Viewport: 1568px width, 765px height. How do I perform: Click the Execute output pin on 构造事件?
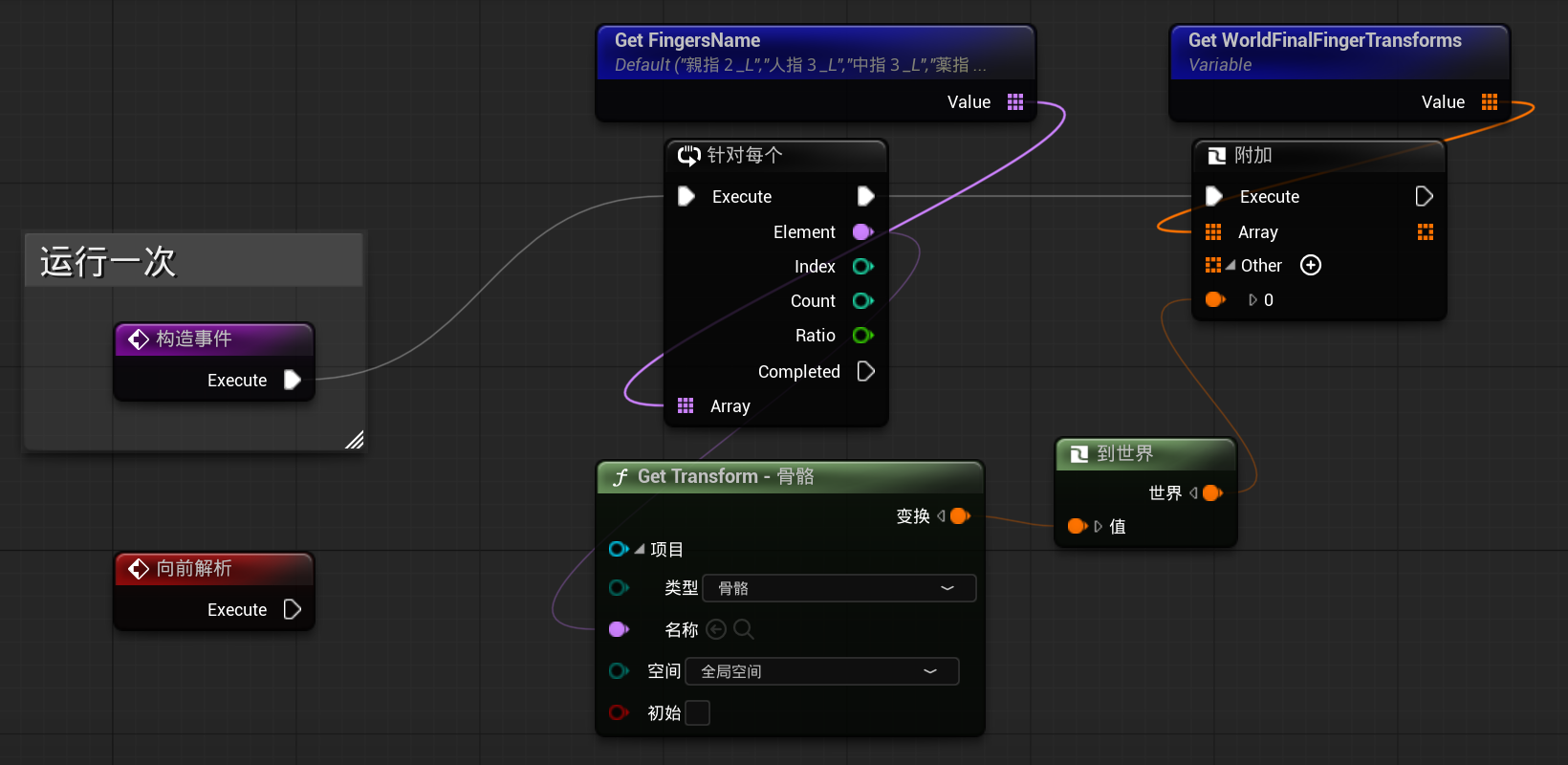[293, 381]
